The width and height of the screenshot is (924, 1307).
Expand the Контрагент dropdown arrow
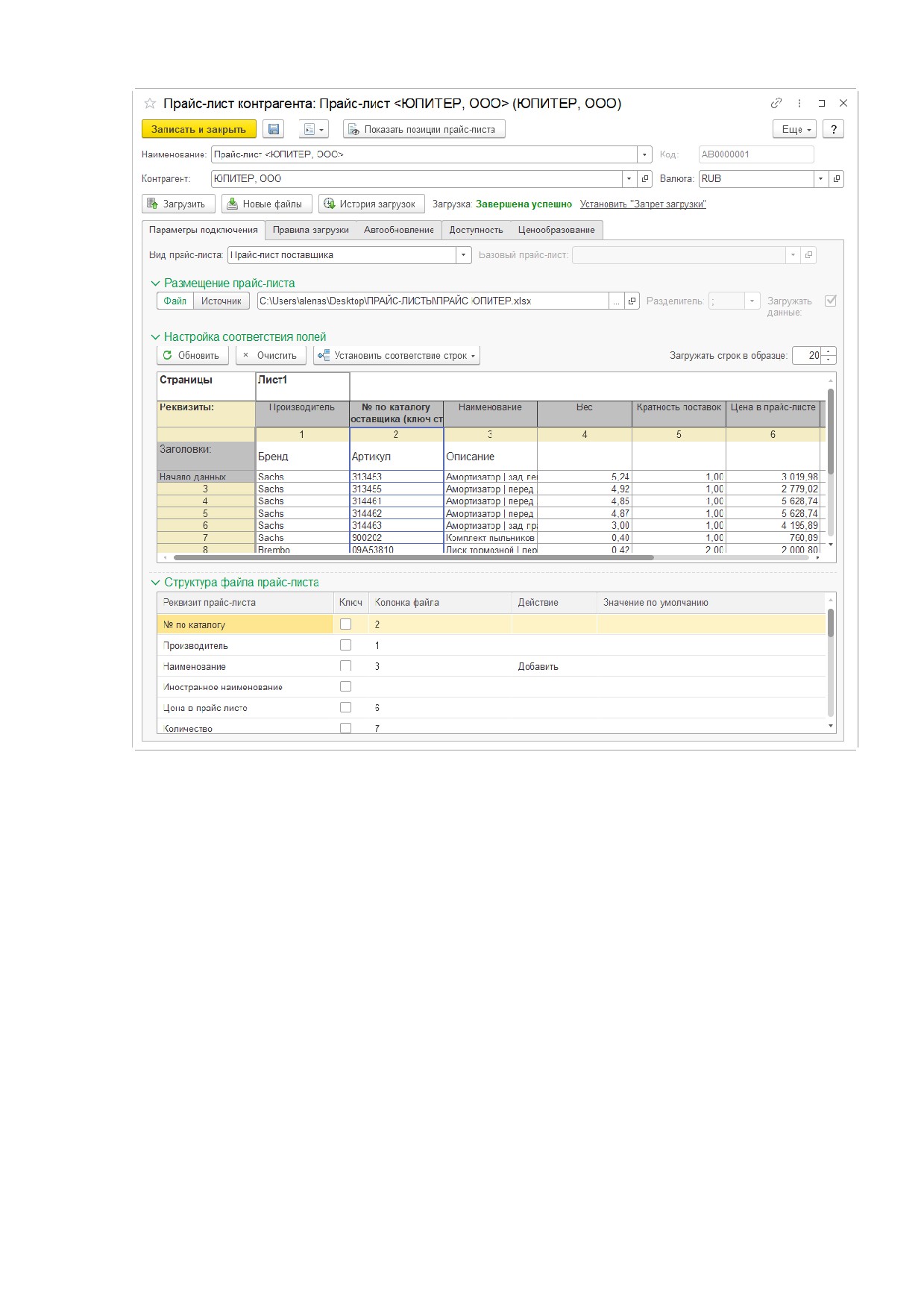(629, 179)
